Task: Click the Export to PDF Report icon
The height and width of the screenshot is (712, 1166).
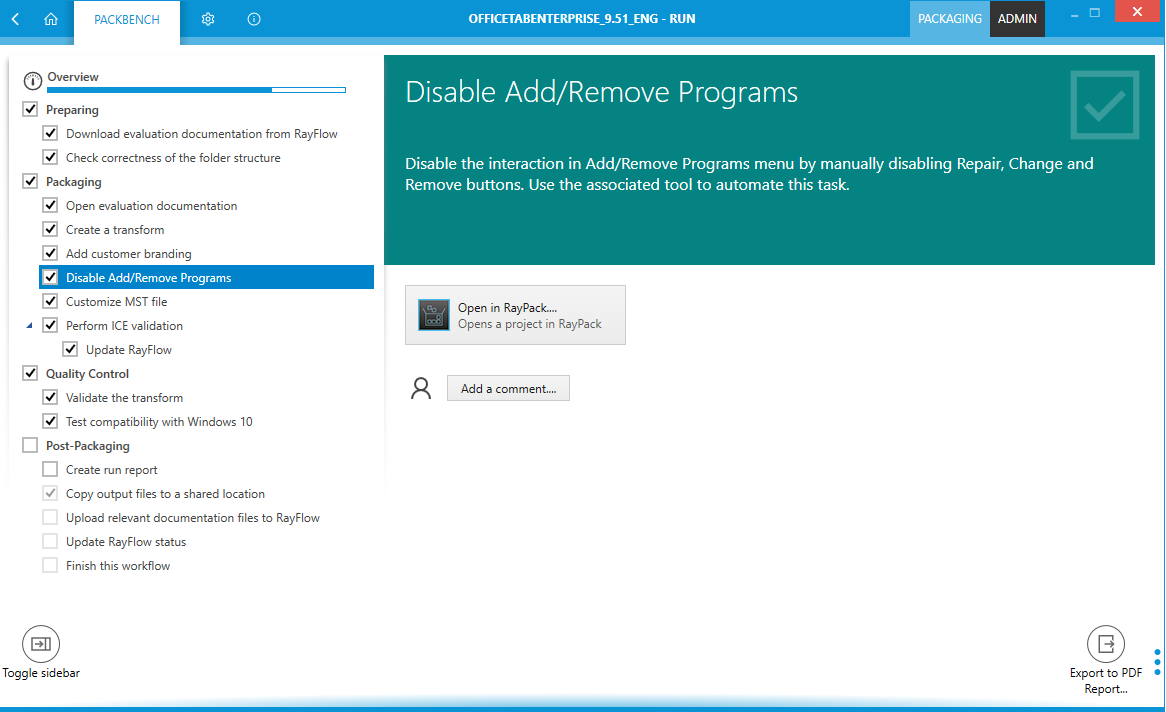Action: click(1105, 645)
